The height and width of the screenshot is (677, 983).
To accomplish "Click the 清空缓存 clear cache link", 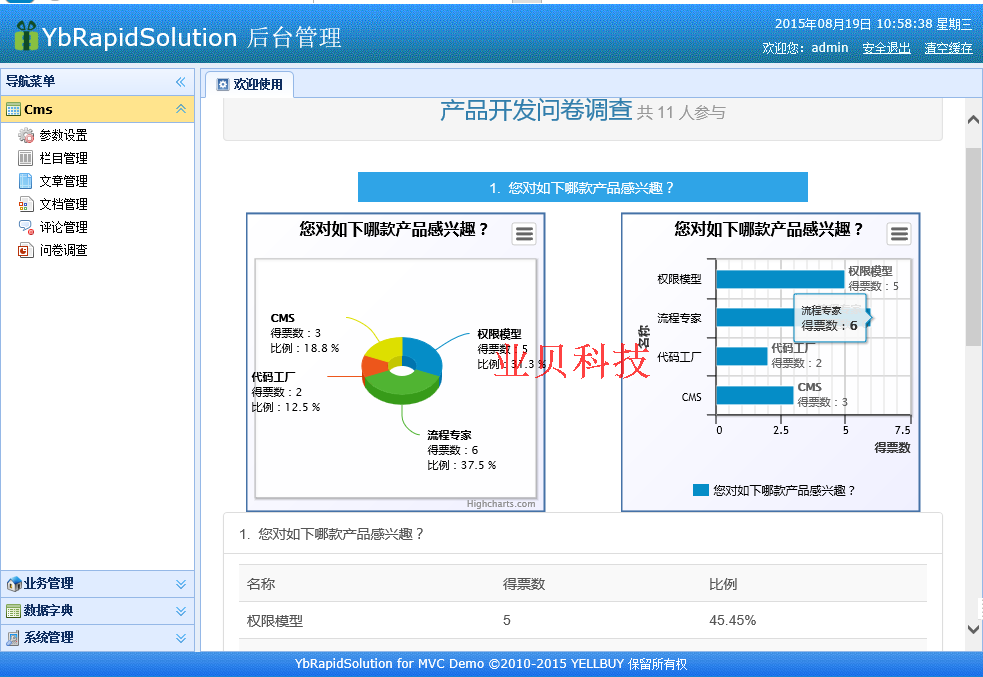I will tap(948, 48).
